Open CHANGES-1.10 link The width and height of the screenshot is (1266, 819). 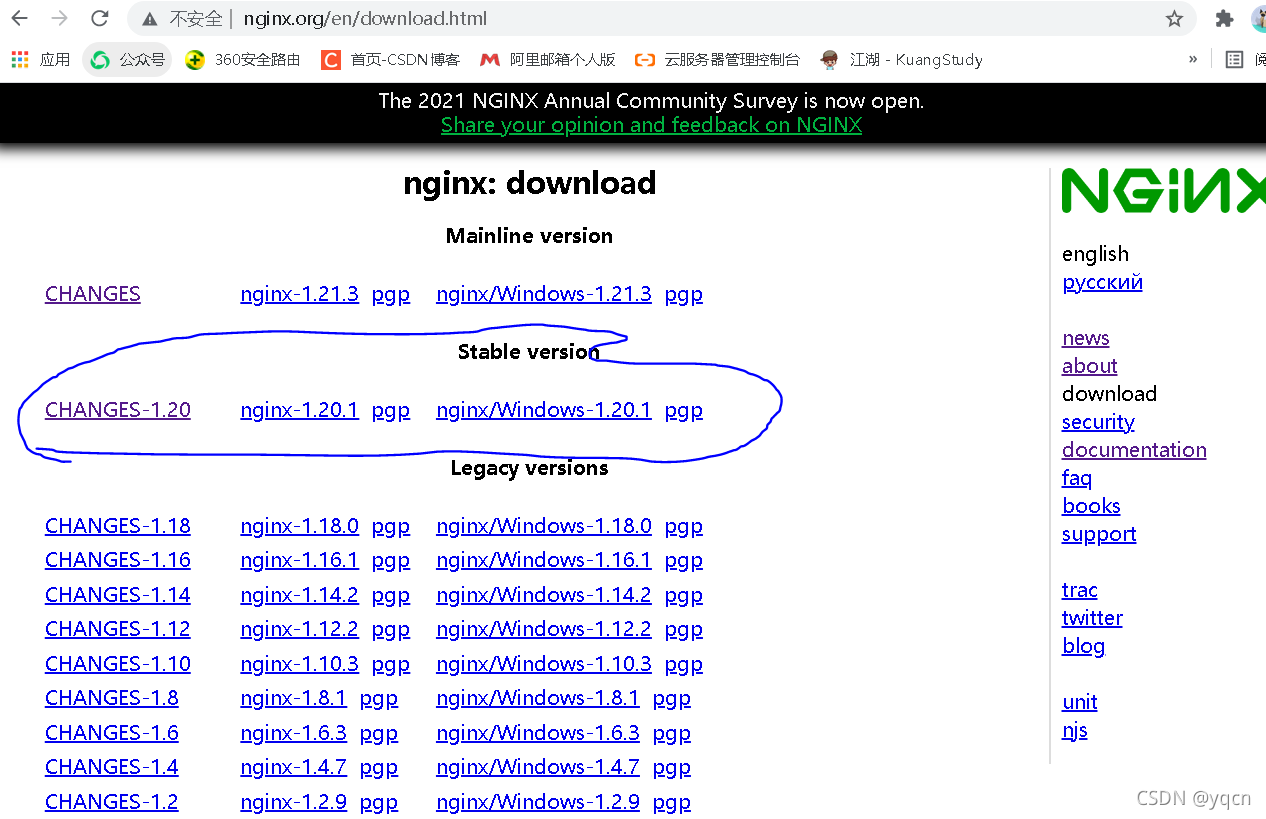(x=118, y=664)
